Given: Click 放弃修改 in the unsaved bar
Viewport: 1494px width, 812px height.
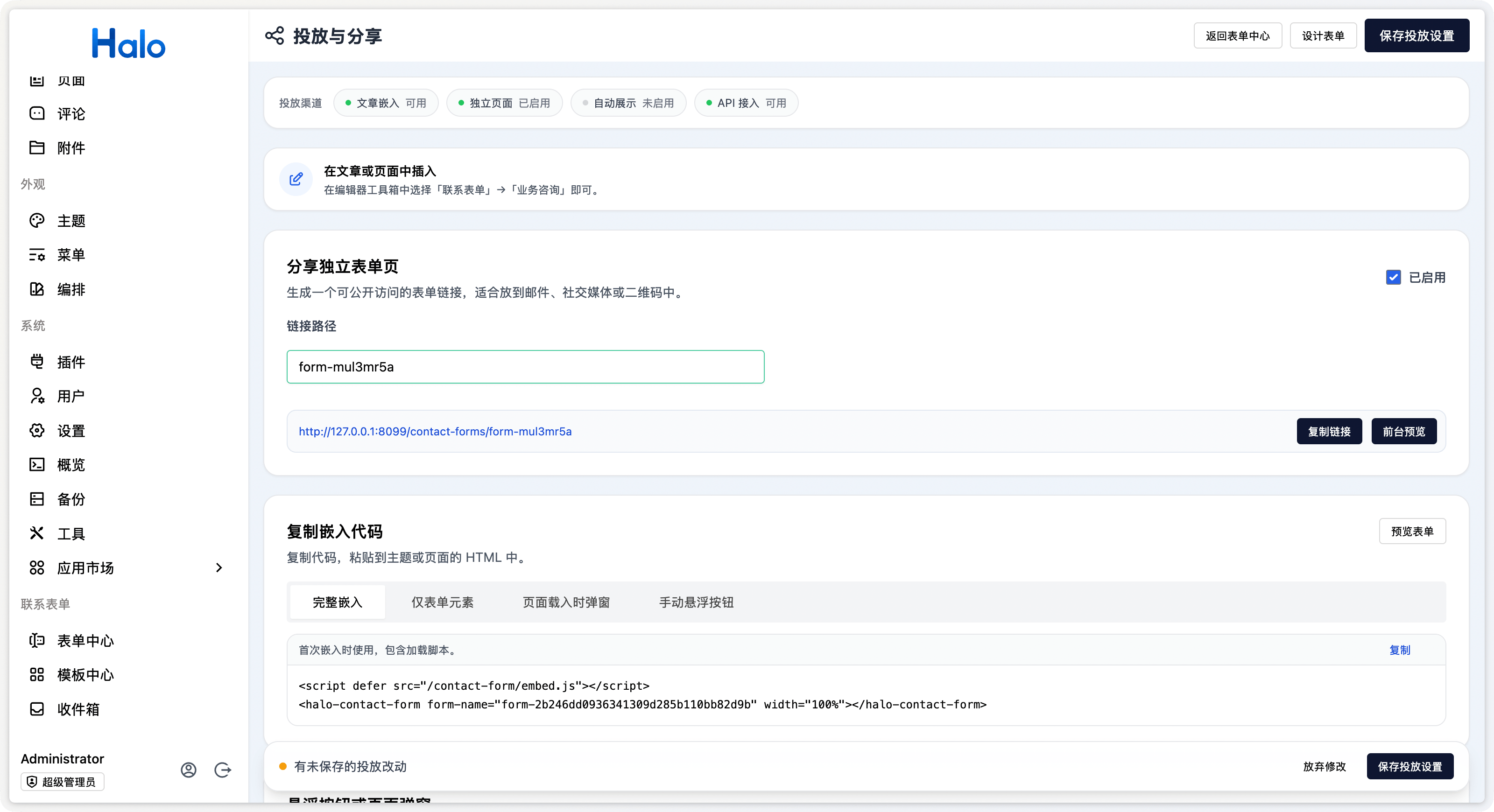Looking at the screenshot, I should click(x=1324, y=766).
